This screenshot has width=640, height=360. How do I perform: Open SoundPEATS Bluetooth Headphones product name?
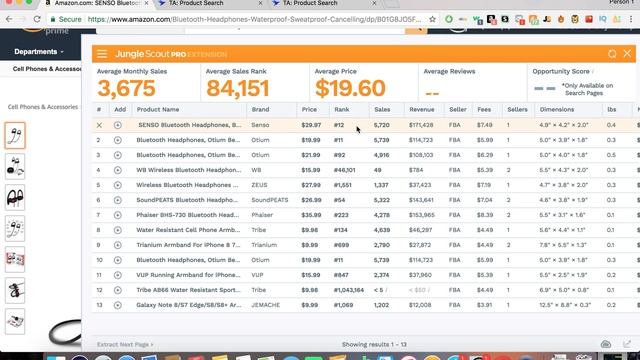coord(187,200)
